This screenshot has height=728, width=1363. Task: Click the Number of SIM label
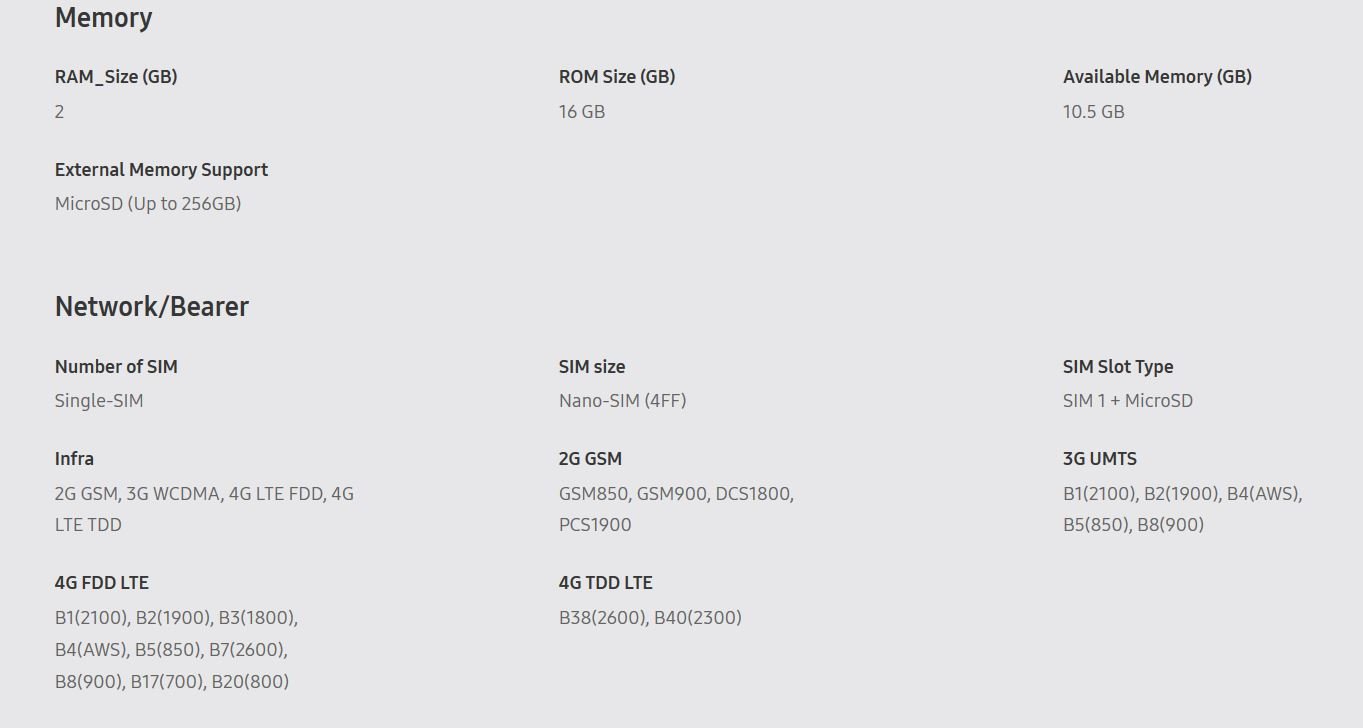point(116,367)
